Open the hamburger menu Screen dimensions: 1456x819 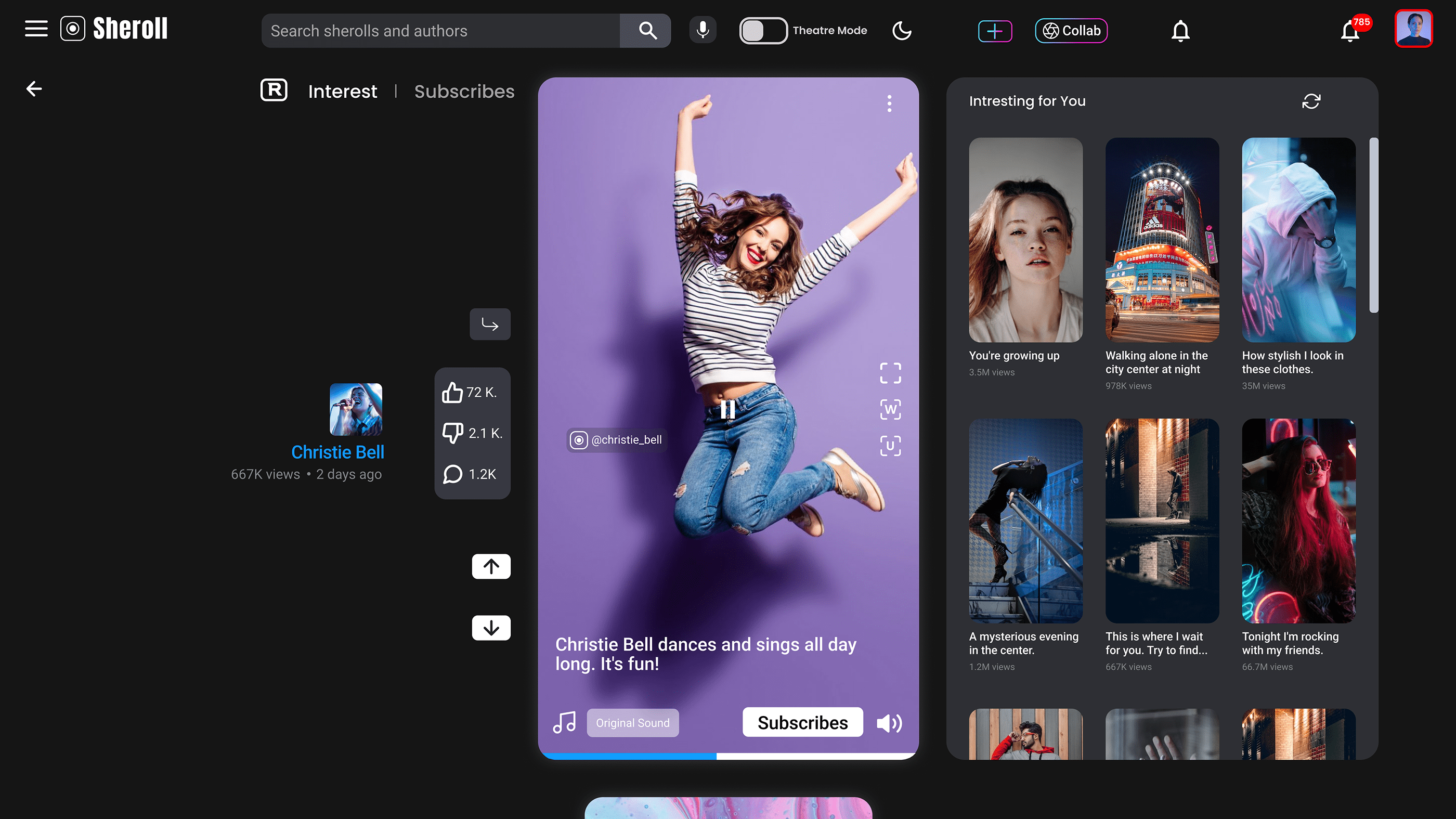(x=36, y=28)
